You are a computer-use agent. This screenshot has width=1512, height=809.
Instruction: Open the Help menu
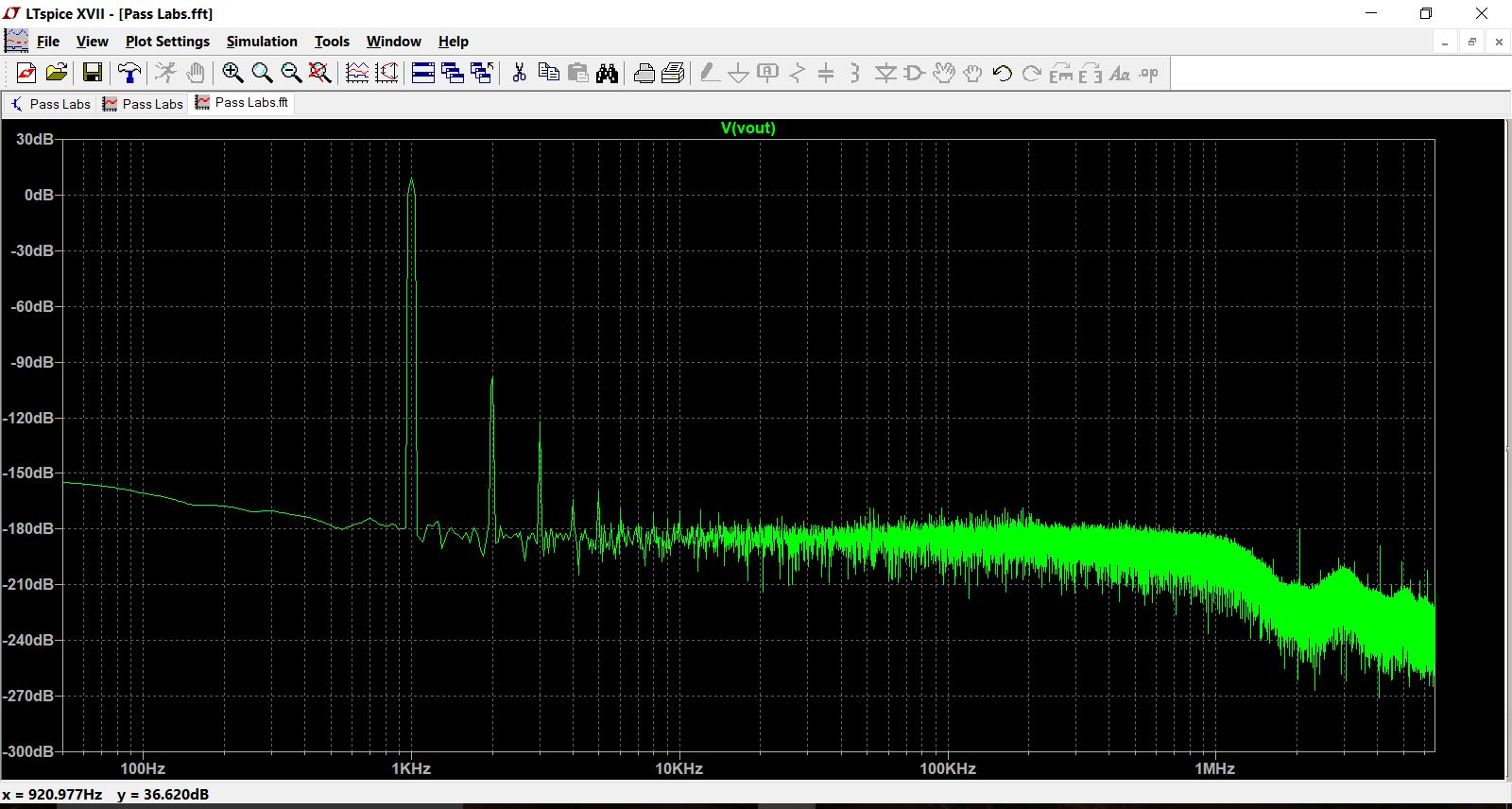coord(454,42)
